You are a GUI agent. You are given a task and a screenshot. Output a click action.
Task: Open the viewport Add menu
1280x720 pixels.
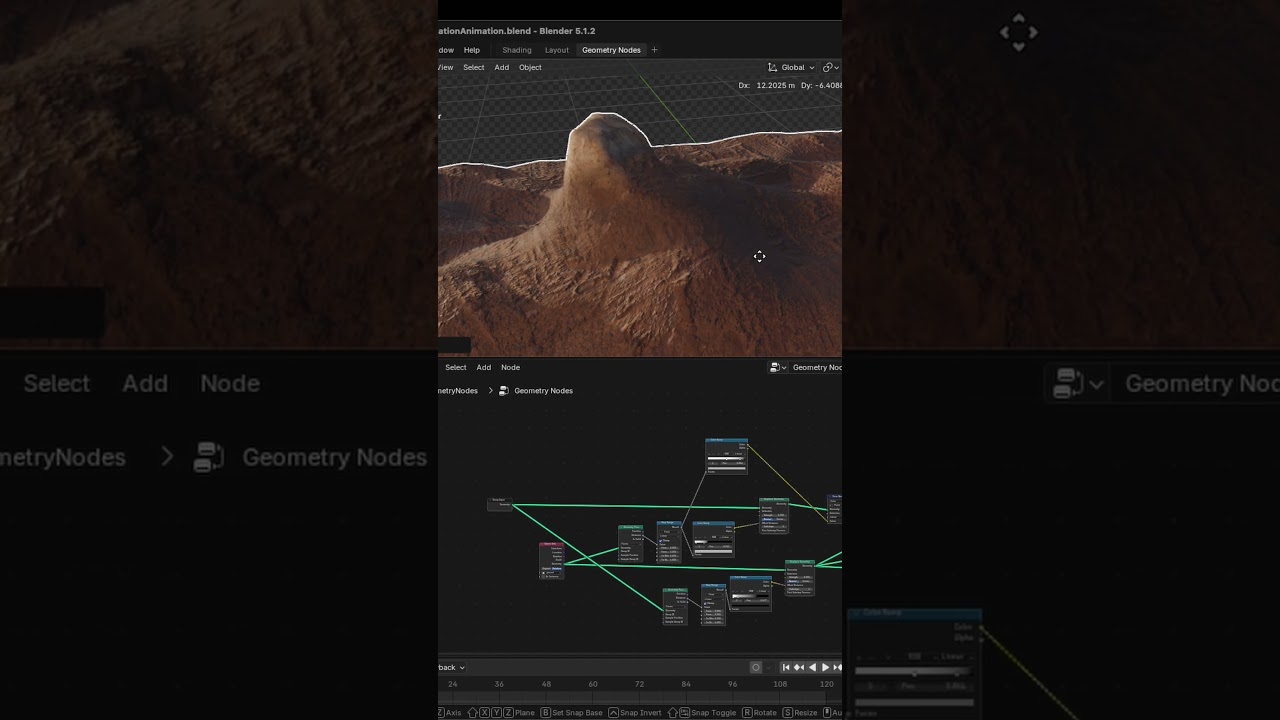click(x=502, y=67)
